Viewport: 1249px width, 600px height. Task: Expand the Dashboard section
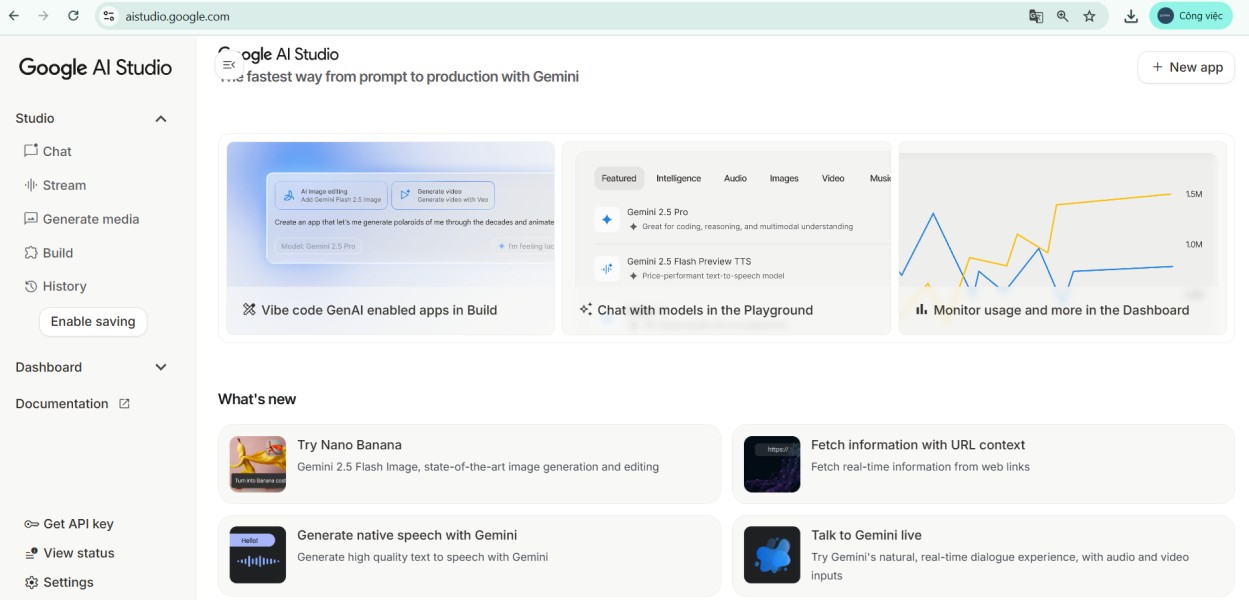click(160, 367)
